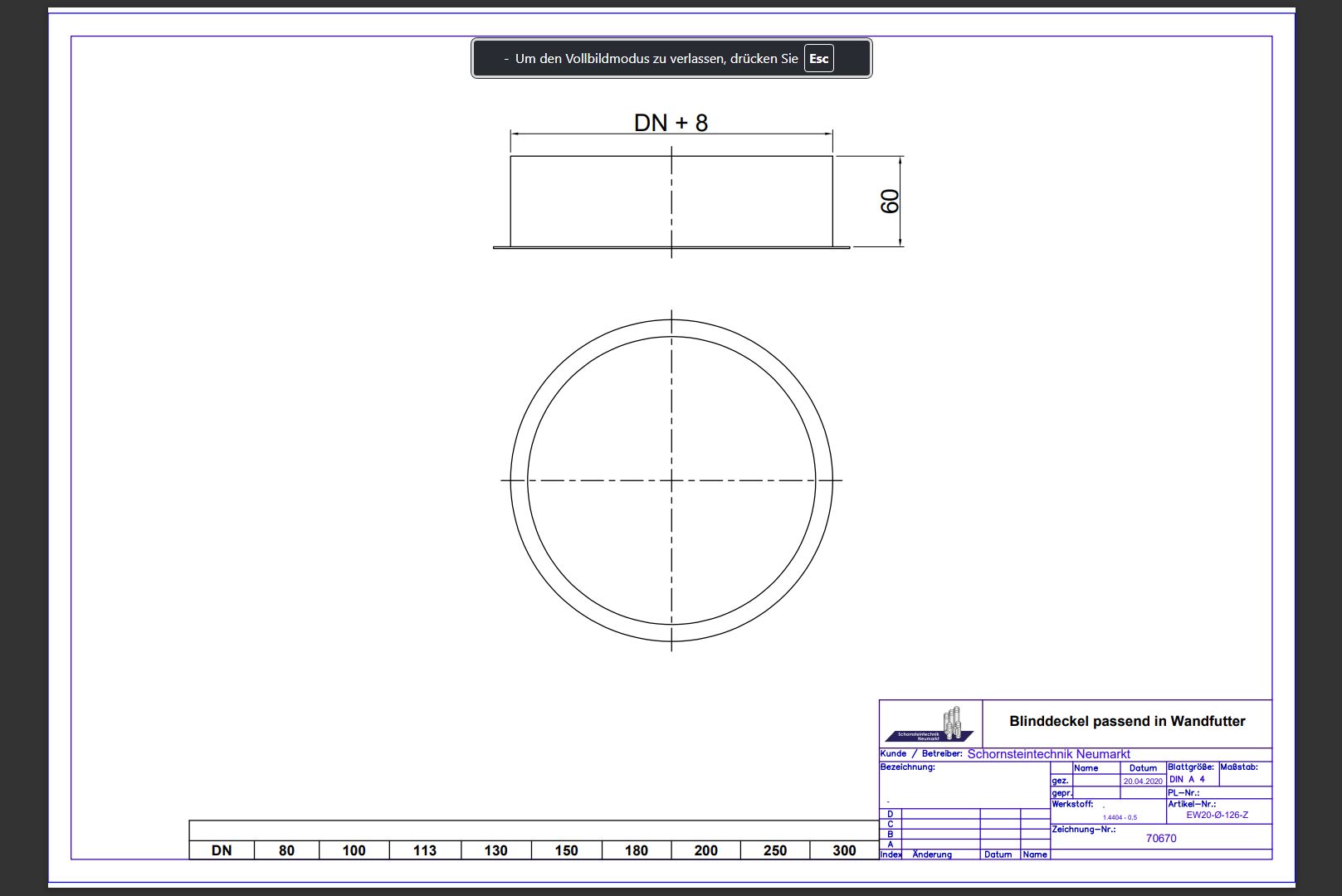
Task: Click the date 20.04.2020 in title block
Action: (1143, 782)
